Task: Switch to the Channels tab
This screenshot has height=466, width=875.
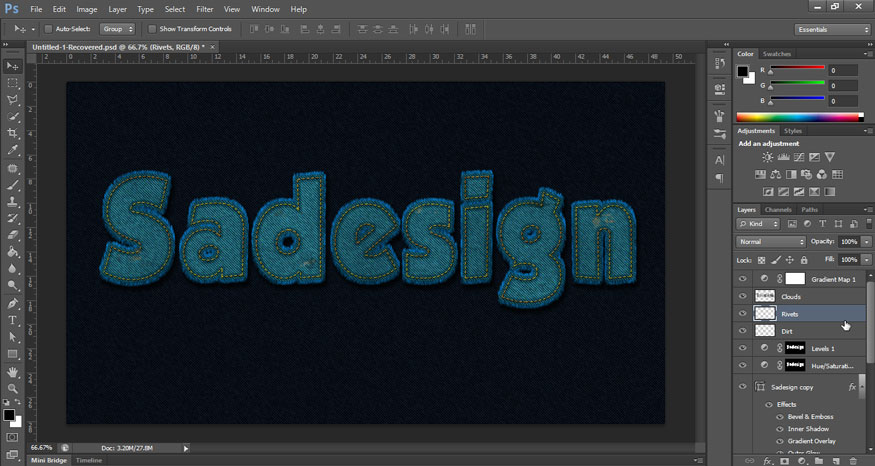Action: (x=778, y=210)
